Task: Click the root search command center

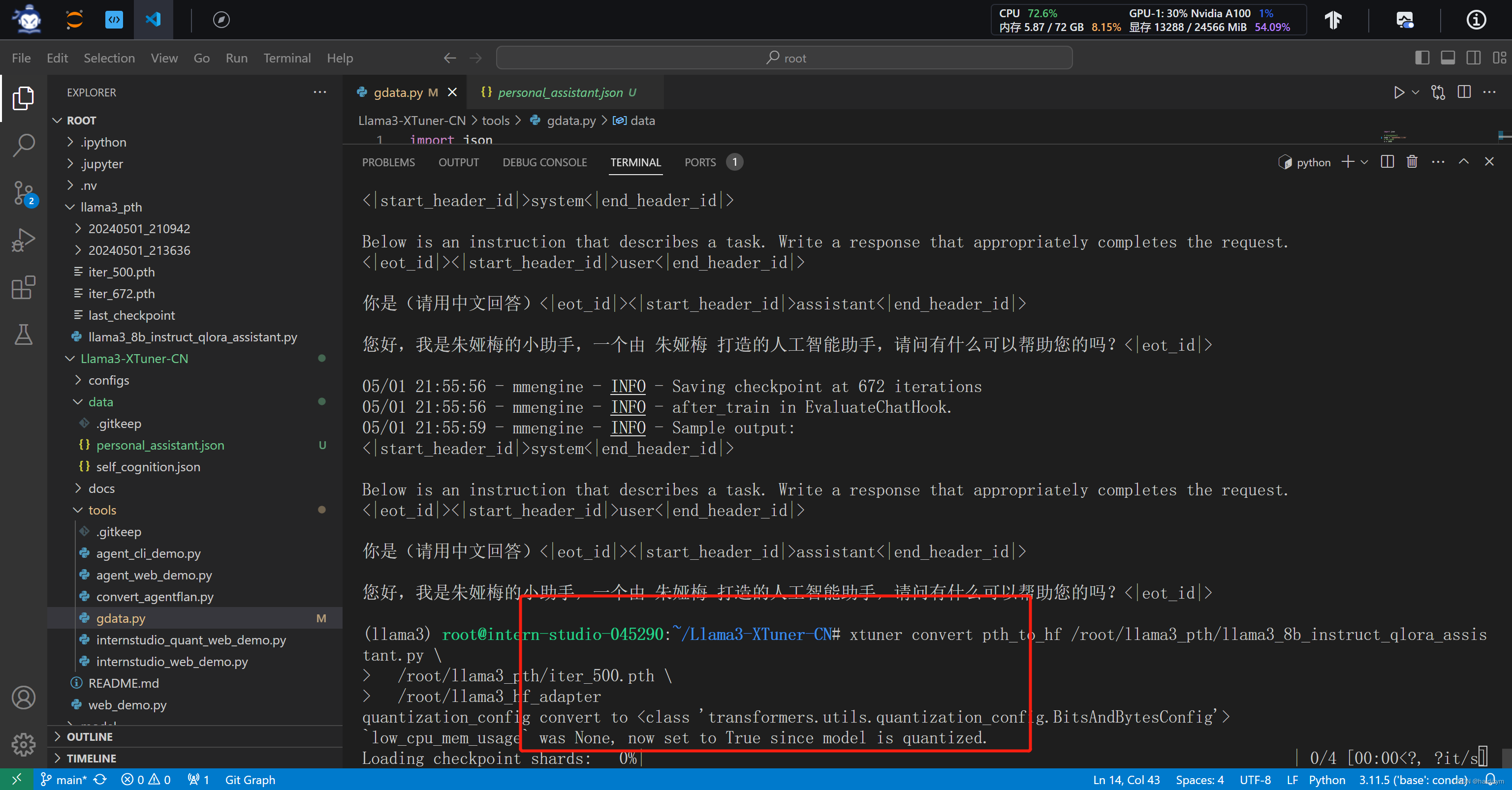Action: [784, 58]
